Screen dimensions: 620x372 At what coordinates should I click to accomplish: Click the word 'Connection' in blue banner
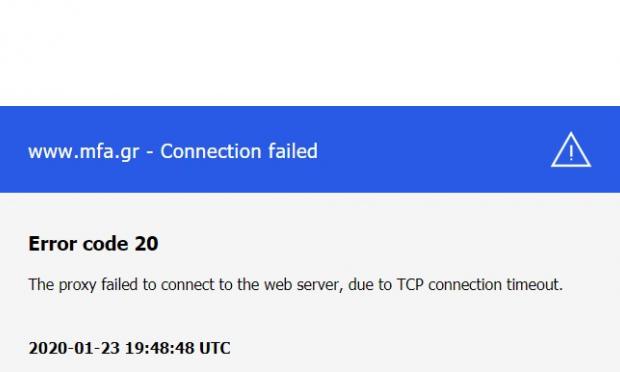click(211, 151)
